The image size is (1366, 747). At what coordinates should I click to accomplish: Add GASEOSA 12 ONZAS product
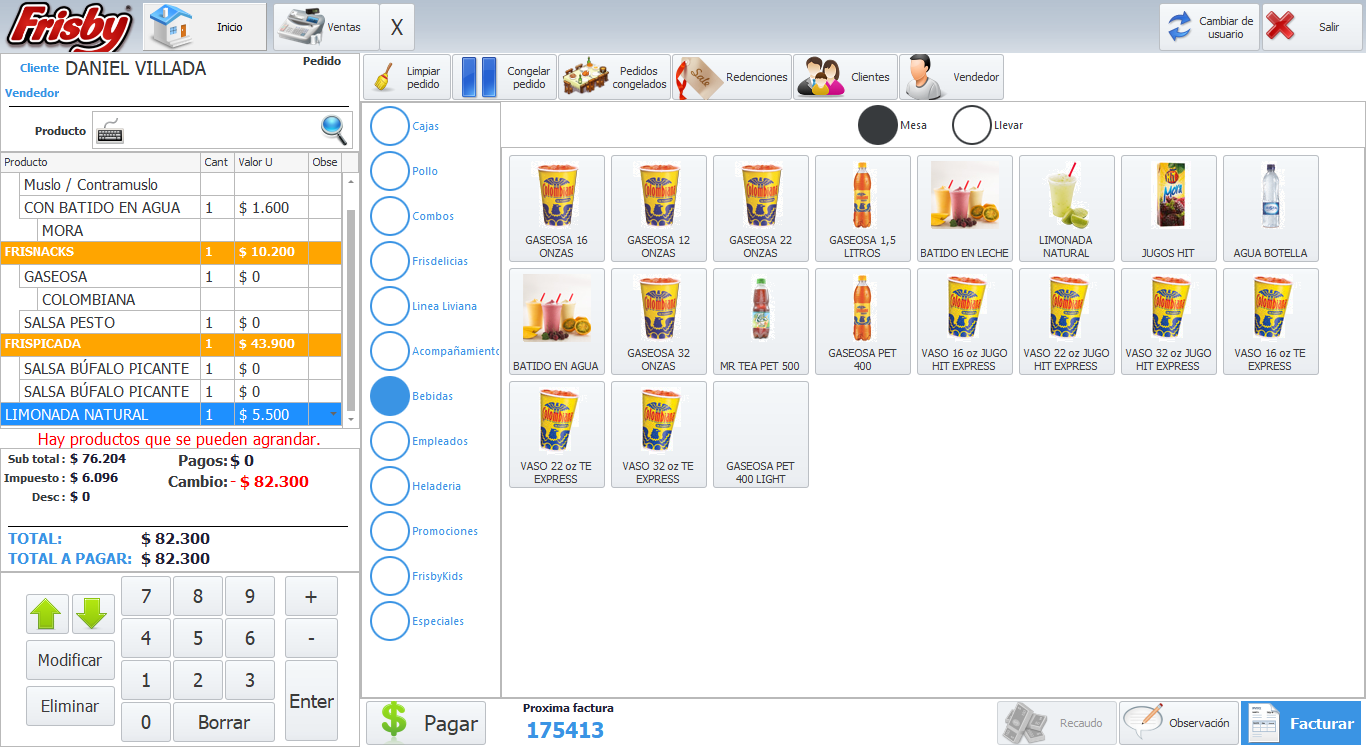658,208
